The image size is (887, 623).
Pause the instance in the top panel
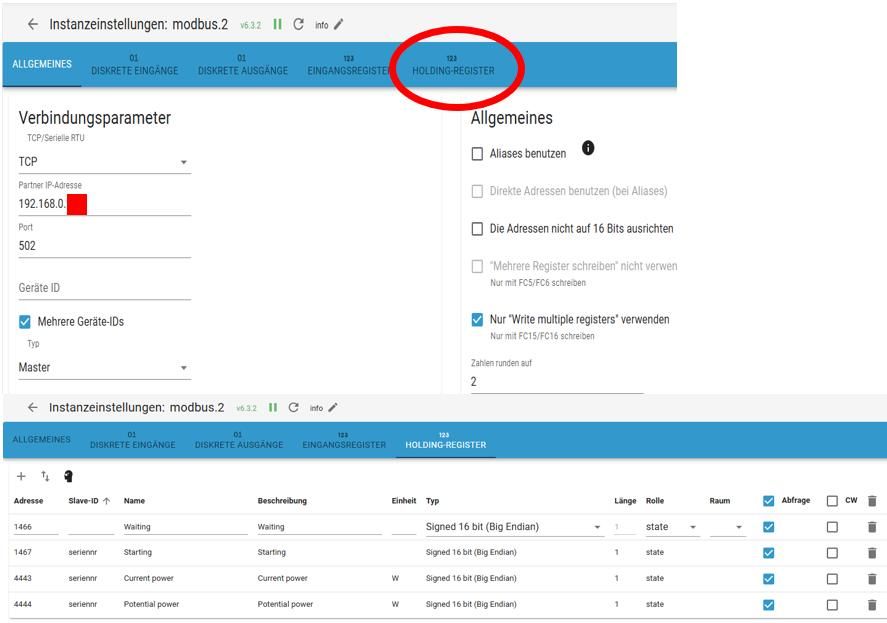(x=277, y=24)
